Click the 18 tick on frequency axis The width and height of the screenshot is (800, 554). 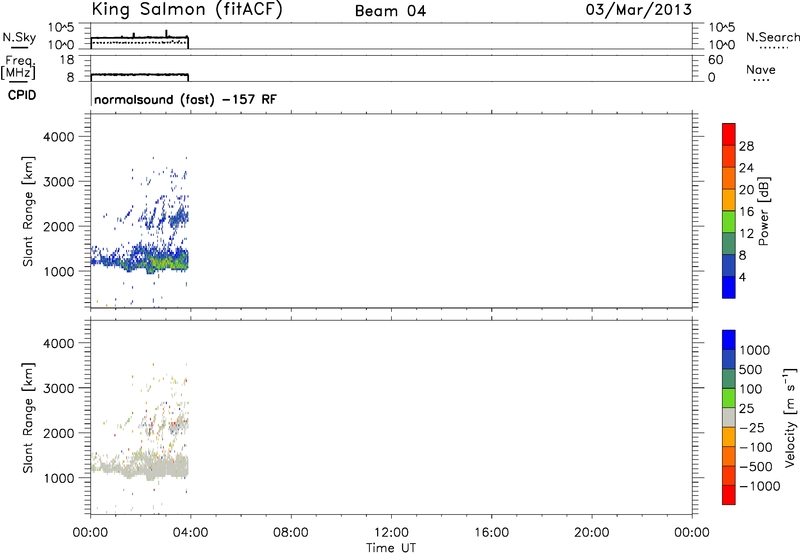point(67,60)
